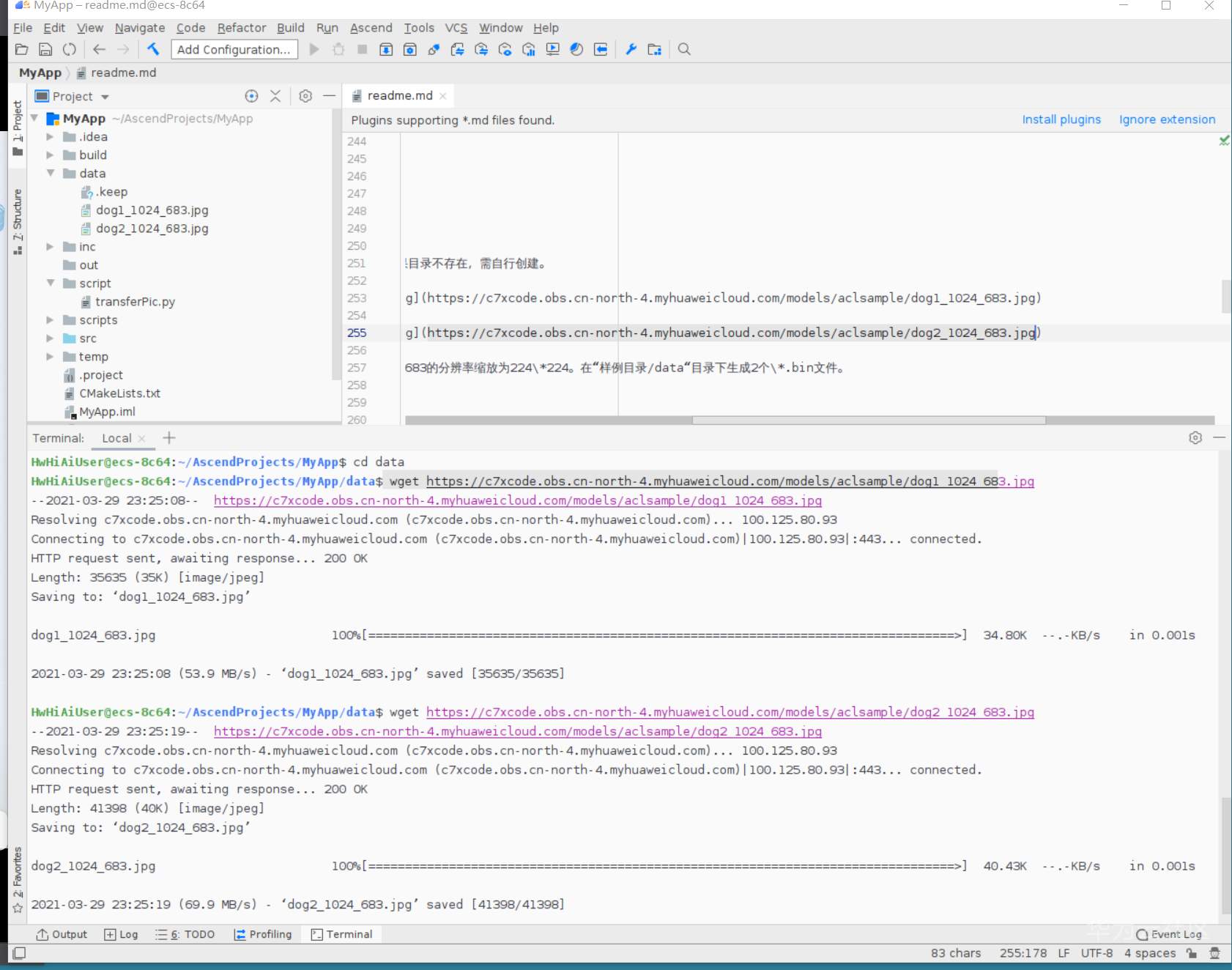
Task: Click the blue left-arrow box toolbar icon
Action: (601, 49)
